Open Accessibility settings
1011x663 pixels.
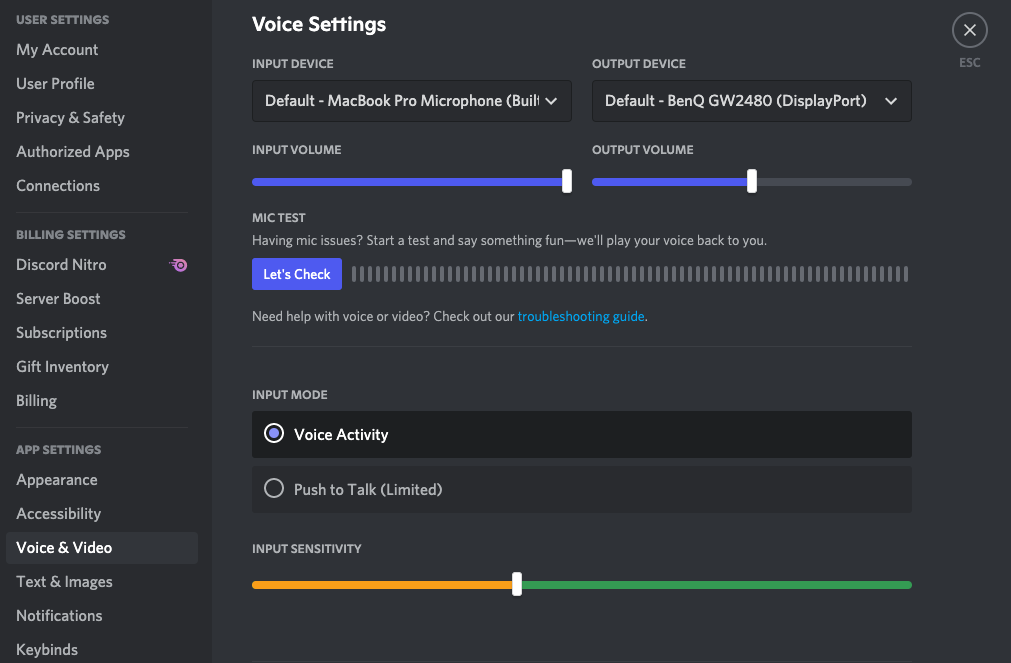coord(58,514)
